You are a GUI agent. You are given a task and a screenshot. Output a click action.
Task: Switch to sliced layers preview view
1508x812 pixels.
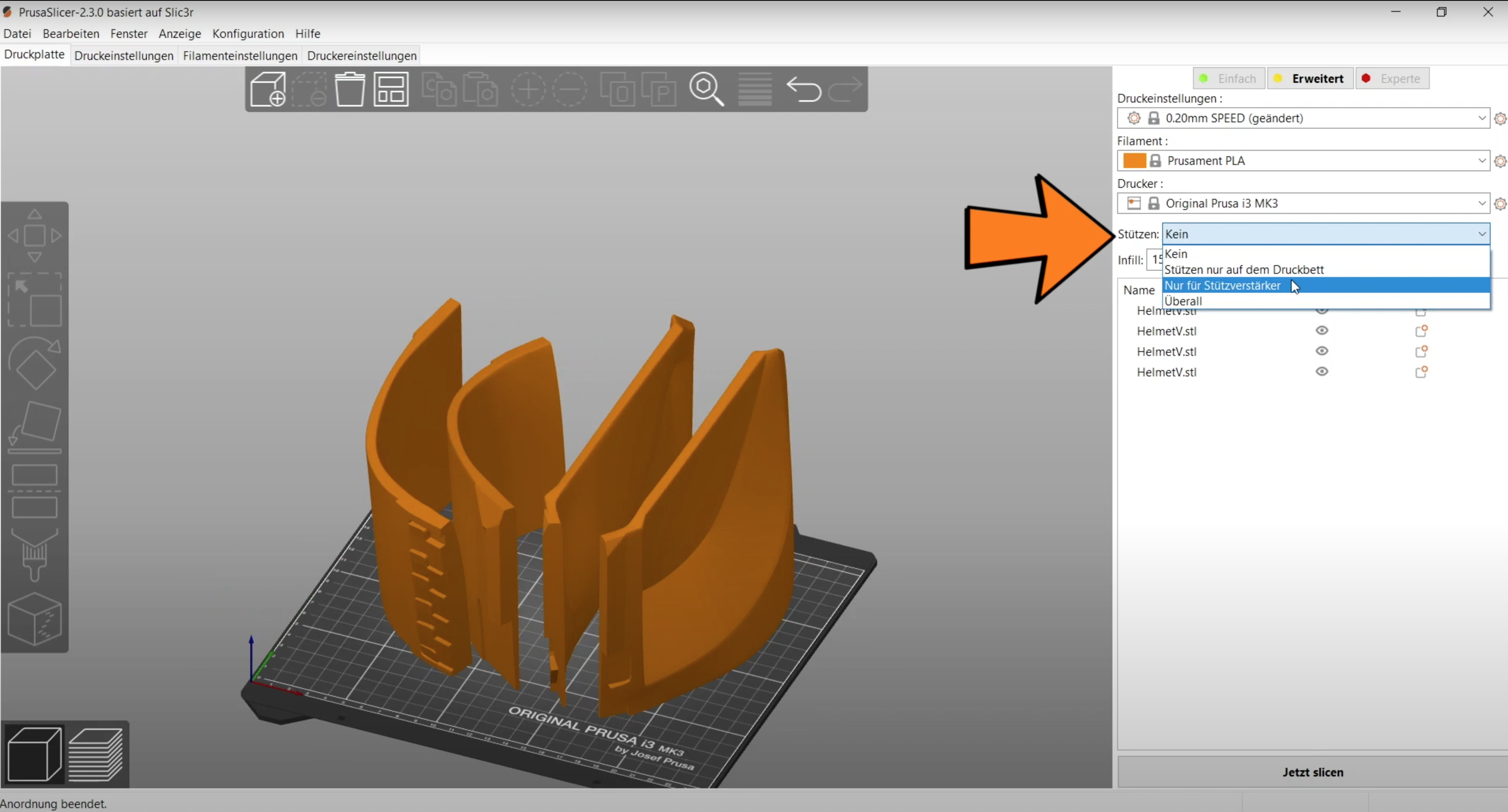96,754
